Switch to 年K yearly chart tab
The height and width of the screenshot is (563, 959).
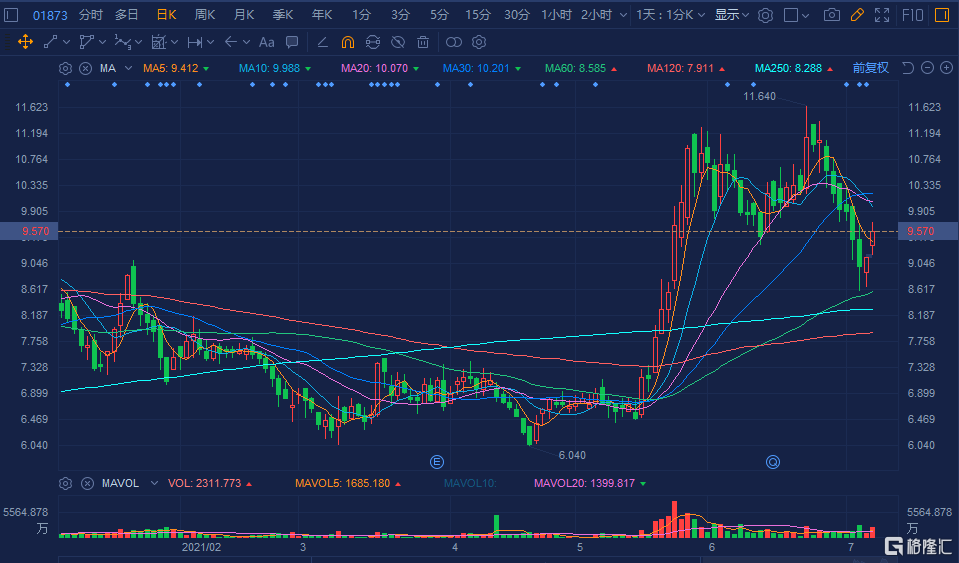point(322,15)
